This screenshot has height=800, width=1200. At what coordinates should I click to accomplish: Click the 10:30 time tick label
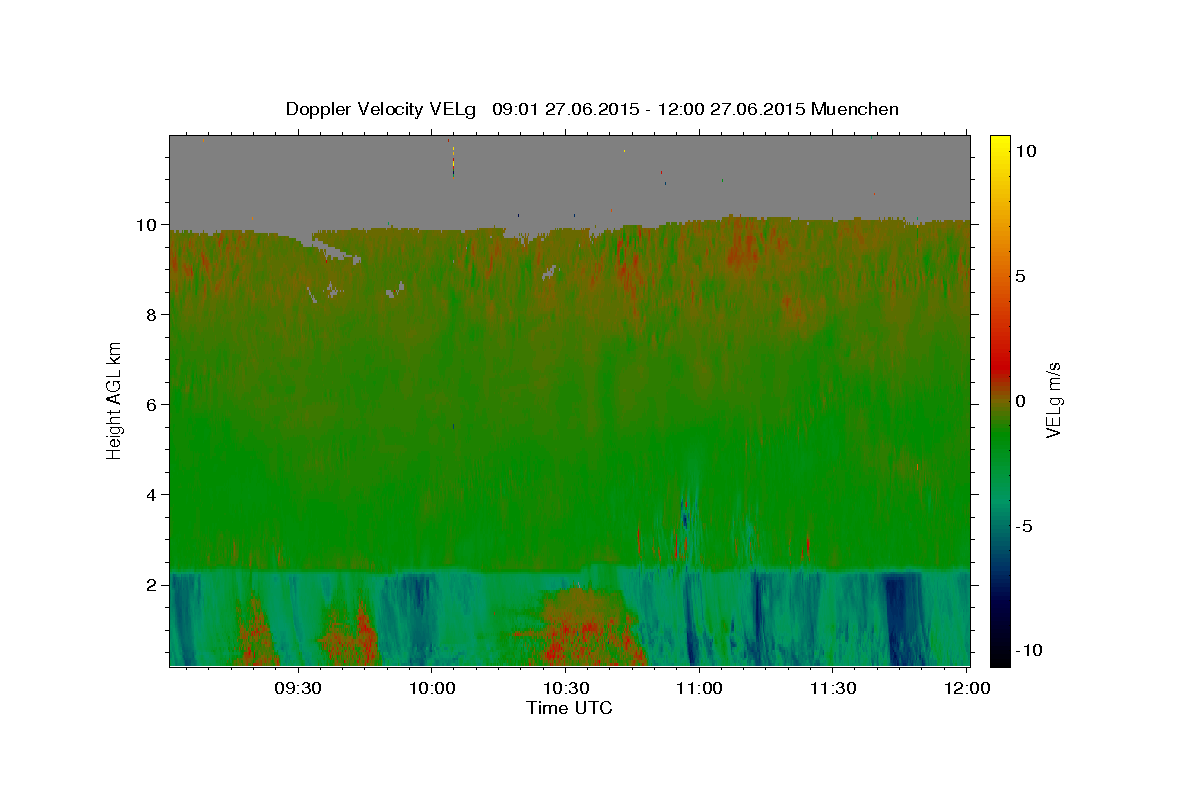click(565, 688)
